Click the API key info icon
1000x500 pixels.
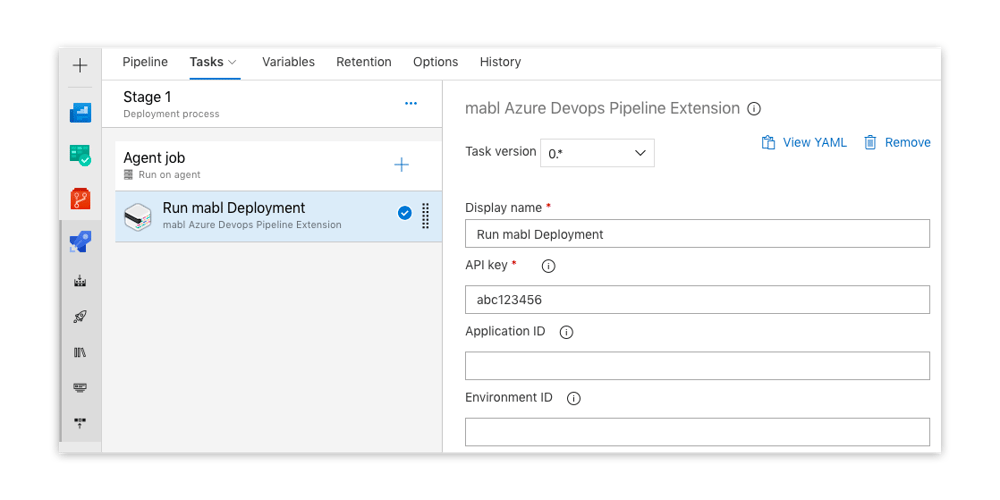coord(548,267)
